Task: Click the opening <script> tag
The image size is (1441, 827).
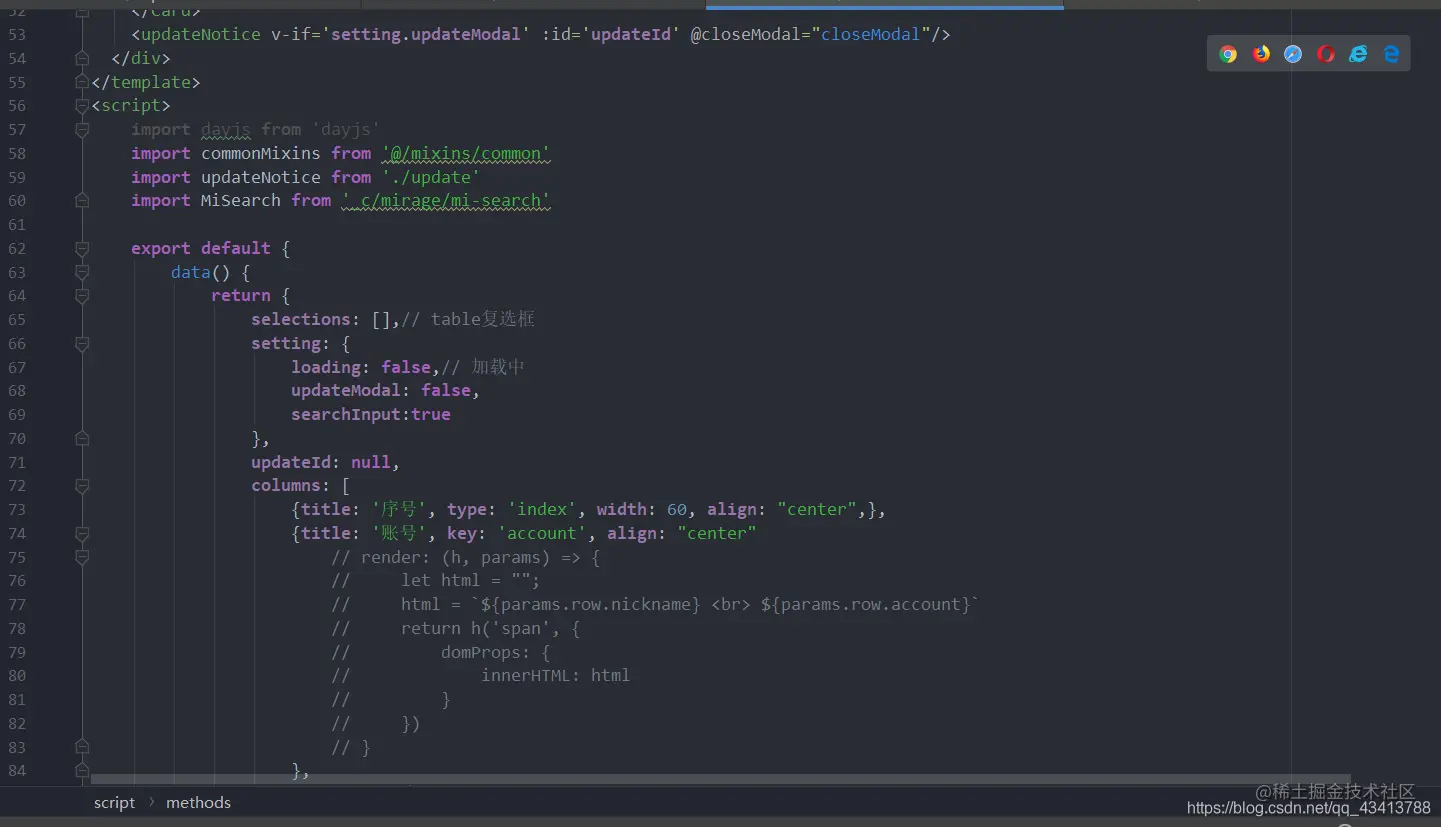Action: click(131, 105)
